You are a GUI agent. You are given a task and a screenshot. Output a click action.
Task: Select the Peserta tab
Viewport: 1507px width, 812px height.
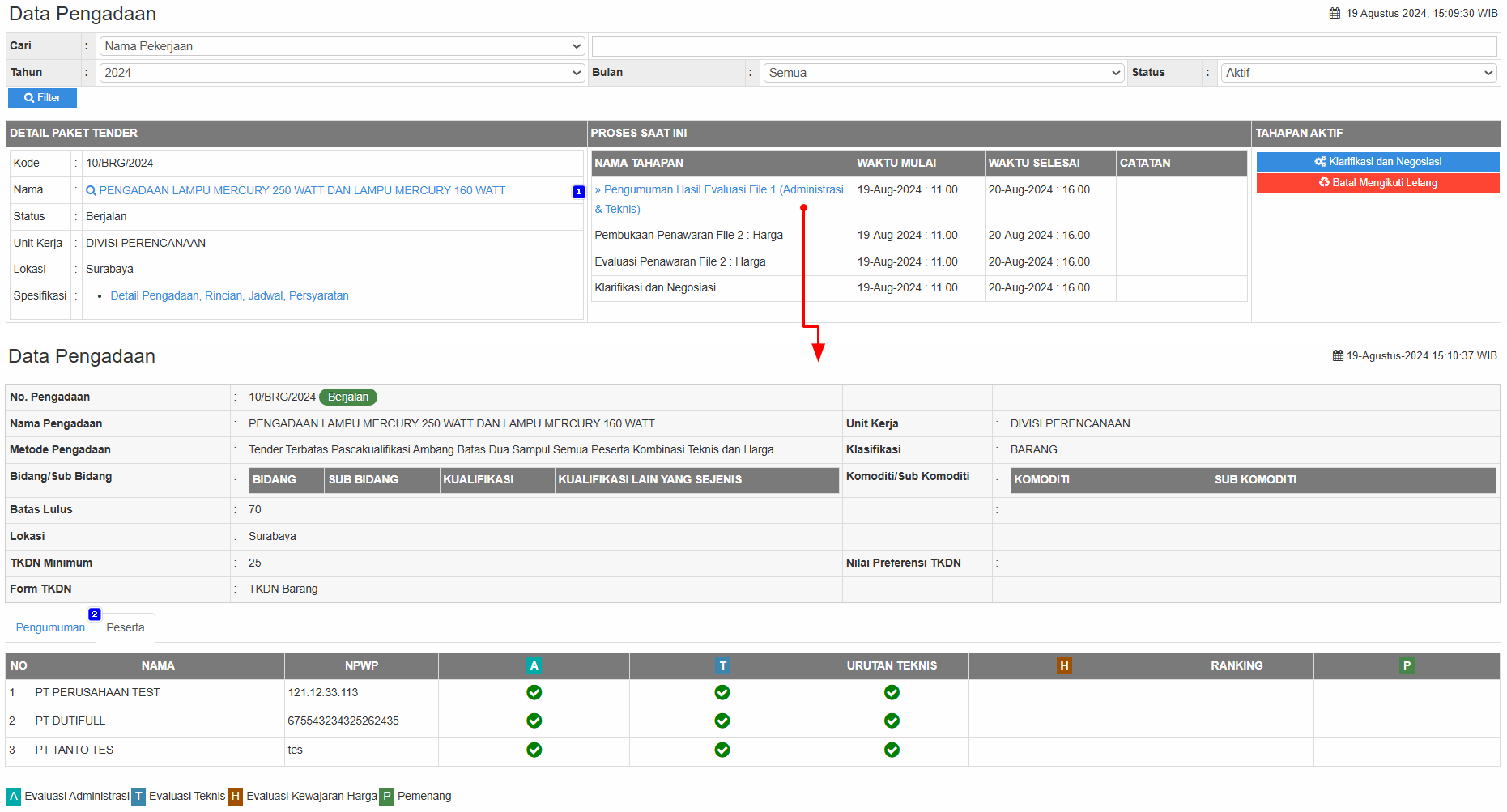tap(126, 628)
